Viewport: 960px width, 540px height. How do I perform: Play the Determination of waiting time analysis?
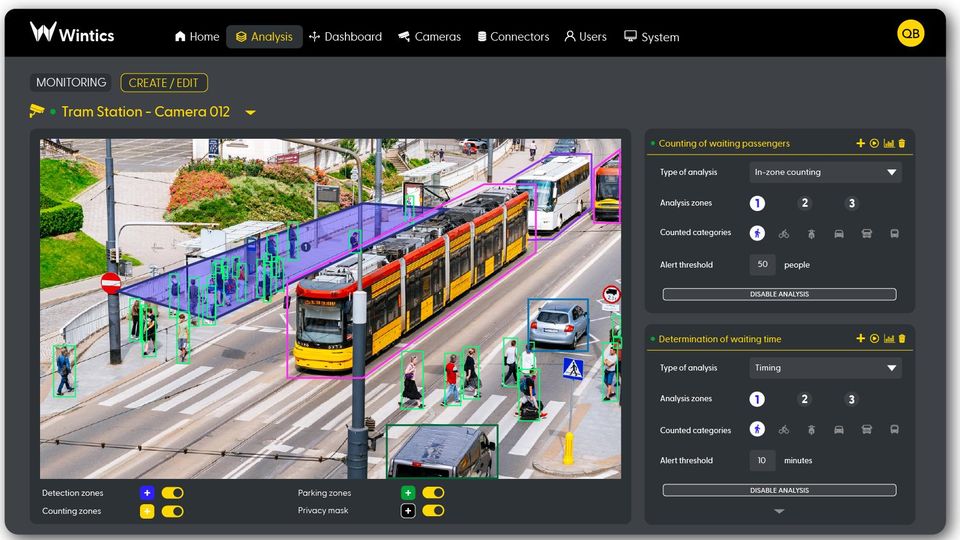[x=874, y=339]
